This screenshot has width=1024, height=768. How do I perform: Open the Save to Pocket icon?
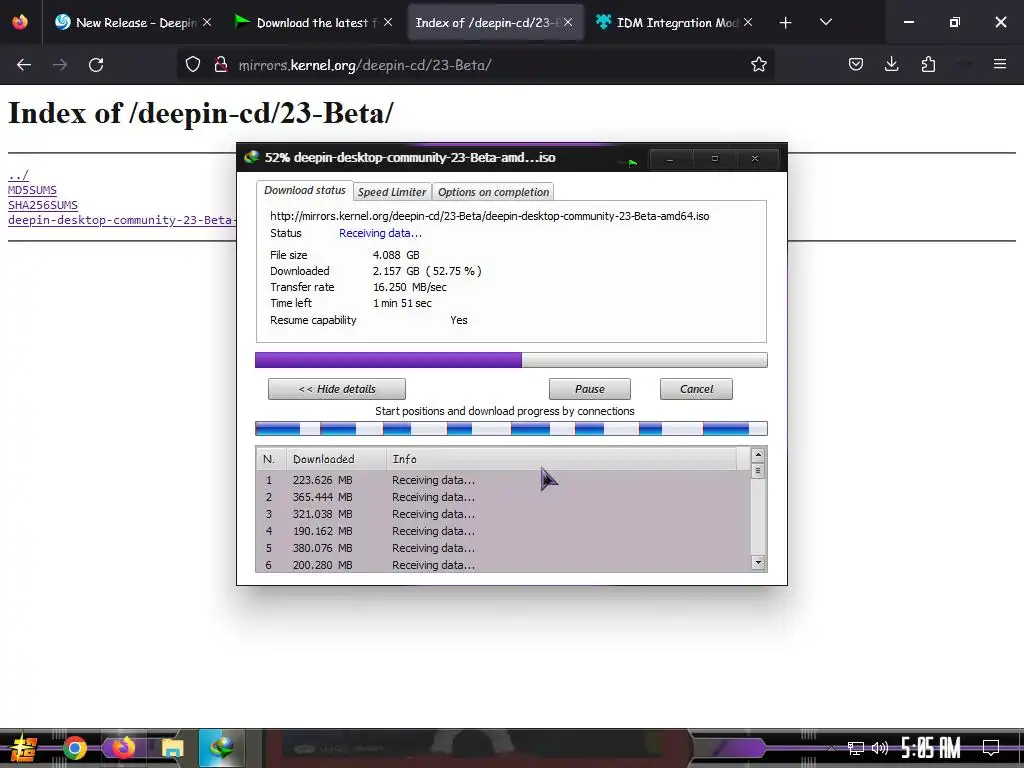(856, 65)
